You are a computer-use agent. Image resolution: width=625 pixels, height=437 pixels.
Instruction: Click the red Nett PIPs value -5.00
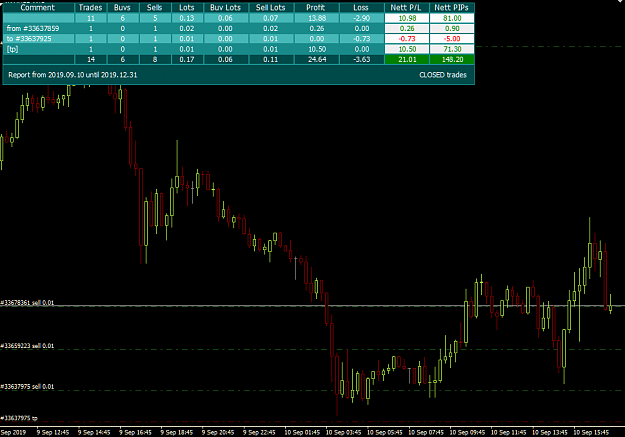tap(452, 39)
